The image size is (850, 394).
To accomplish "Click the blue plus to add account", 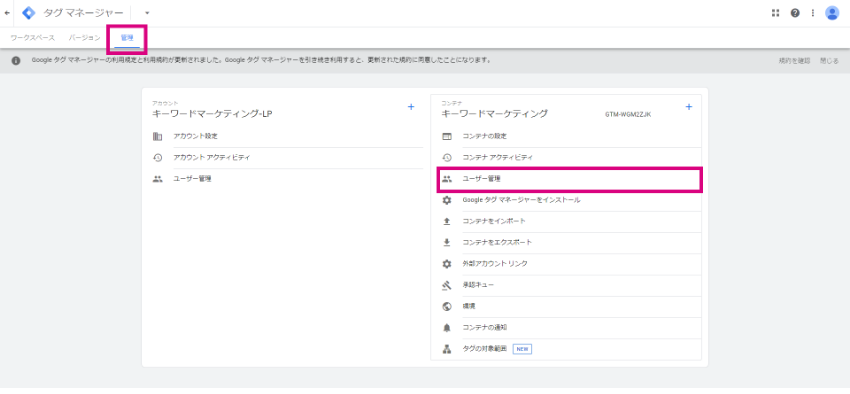I will (x=411, y=107).
